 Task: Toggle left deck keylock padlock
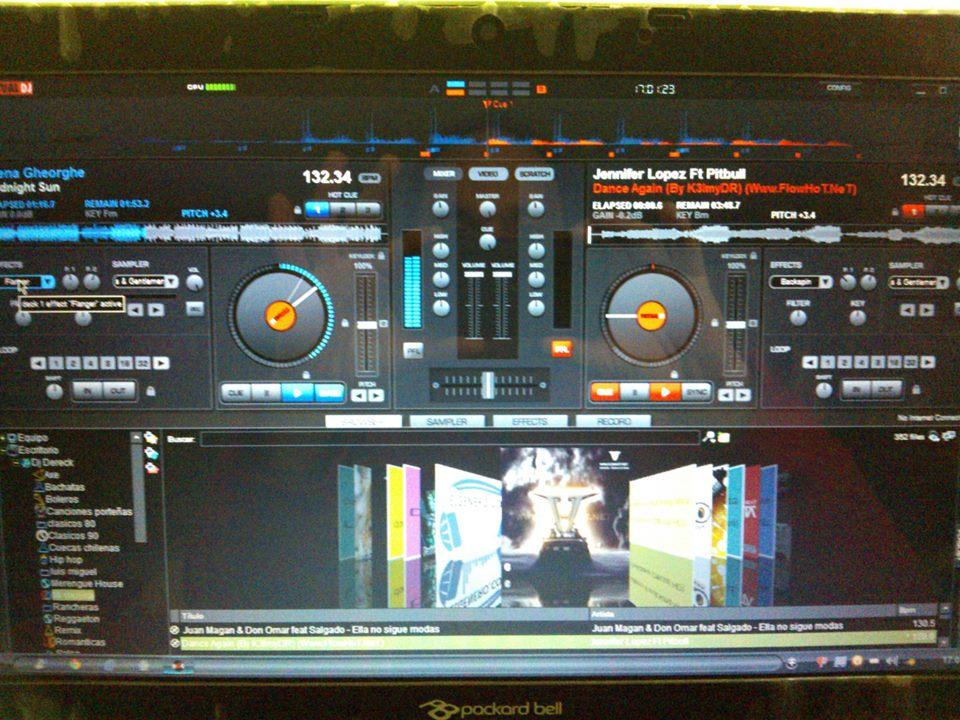tap(382, 255)
